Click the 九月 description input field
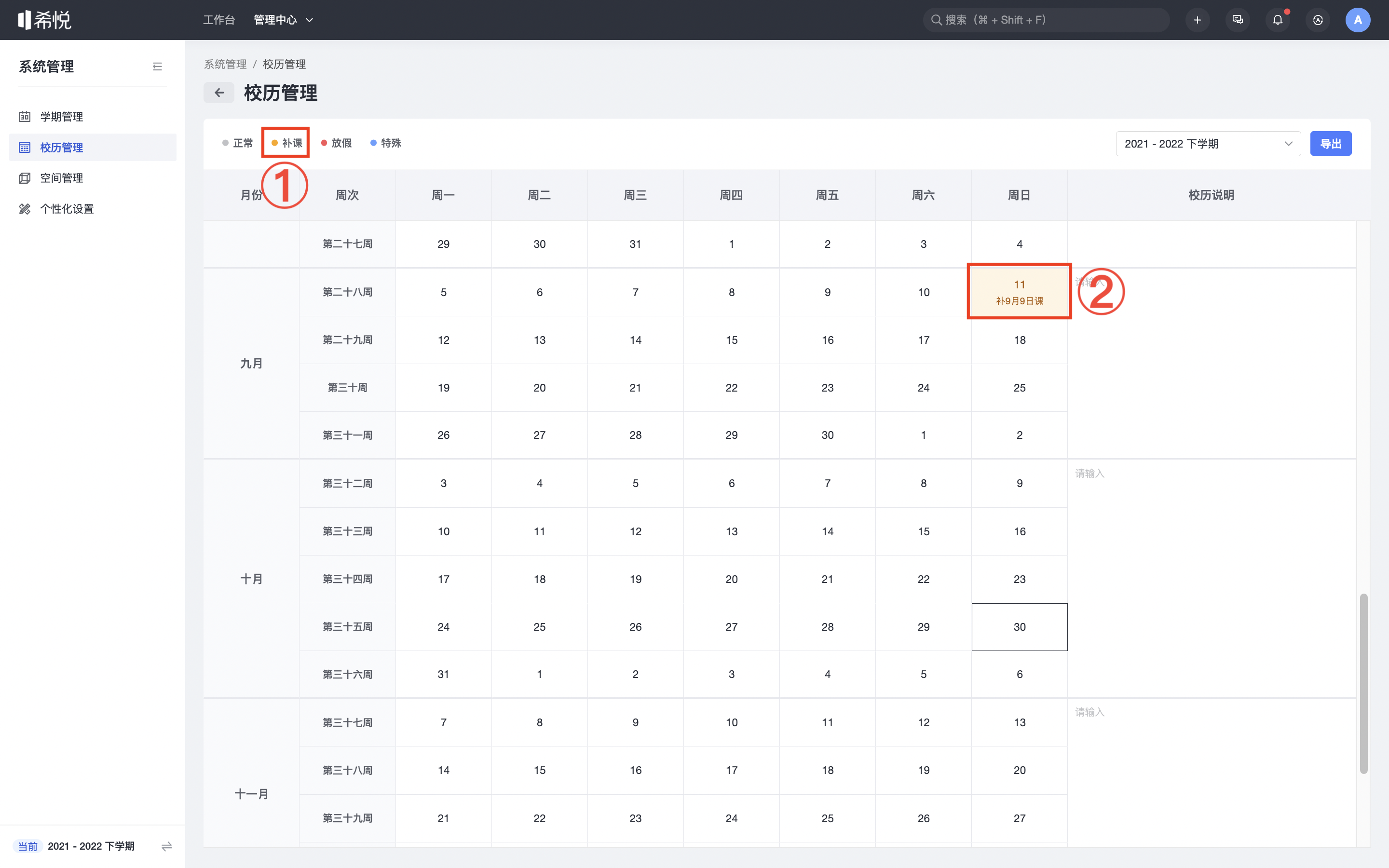Screen dimensions: 1389x868 pos(1211,364)
